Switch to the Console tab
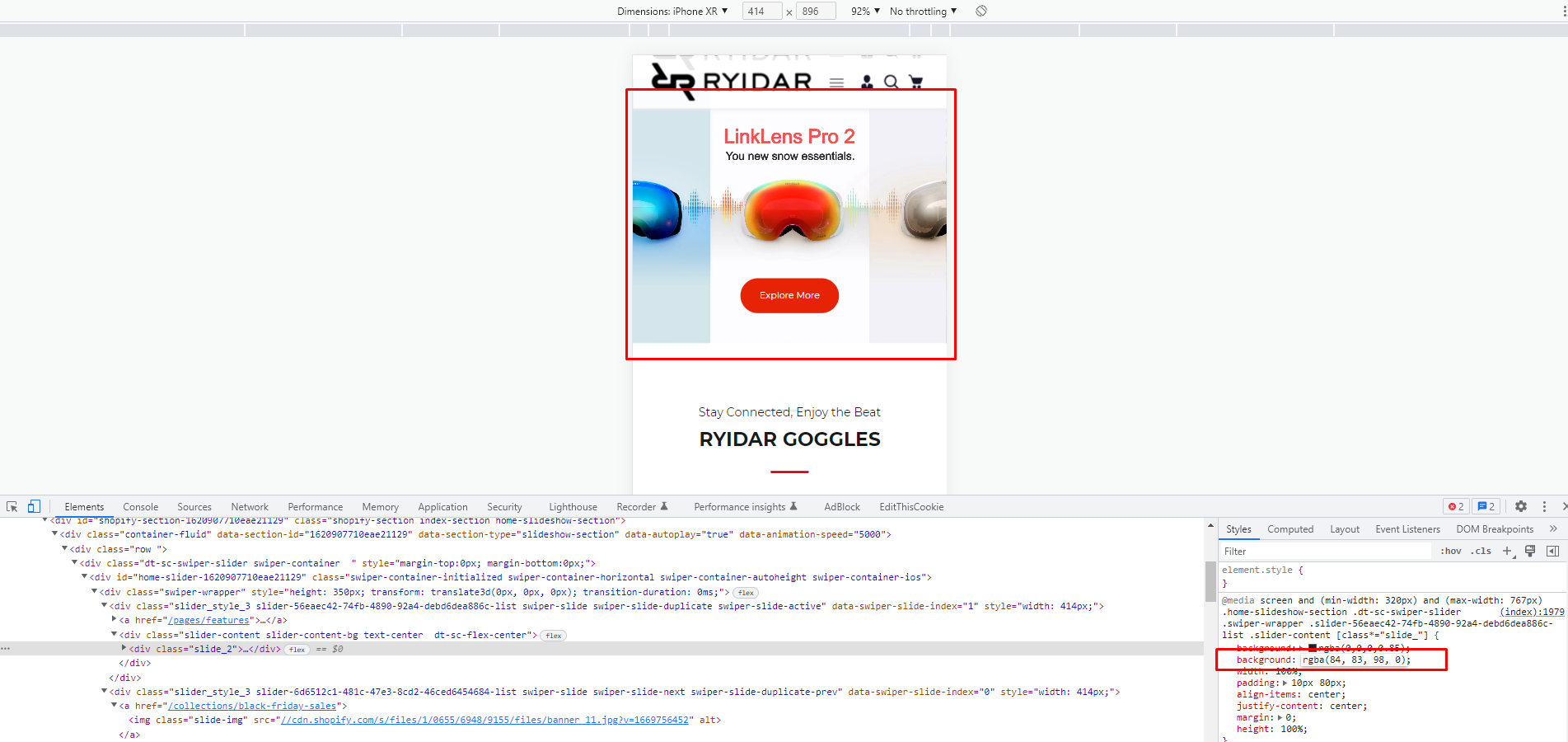Image resolution: width=1568 pixels, height=742 pixels. 140,507
